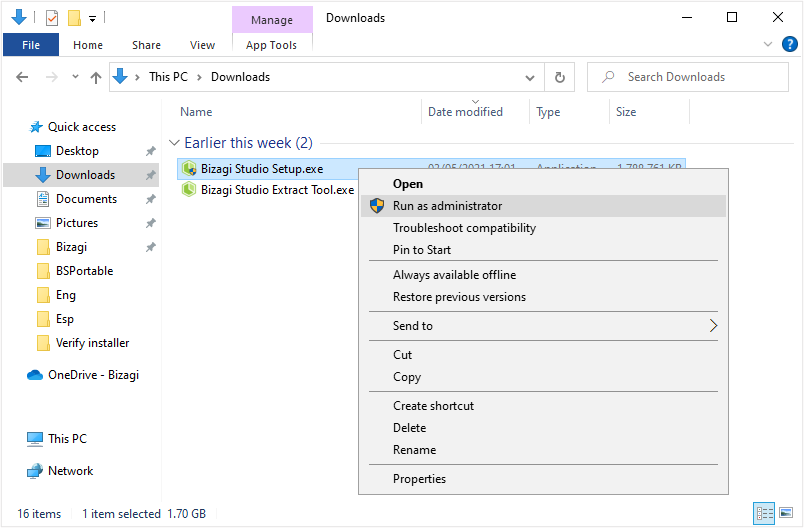
Task: Open Network in the navigation pane
Action: 70,471
